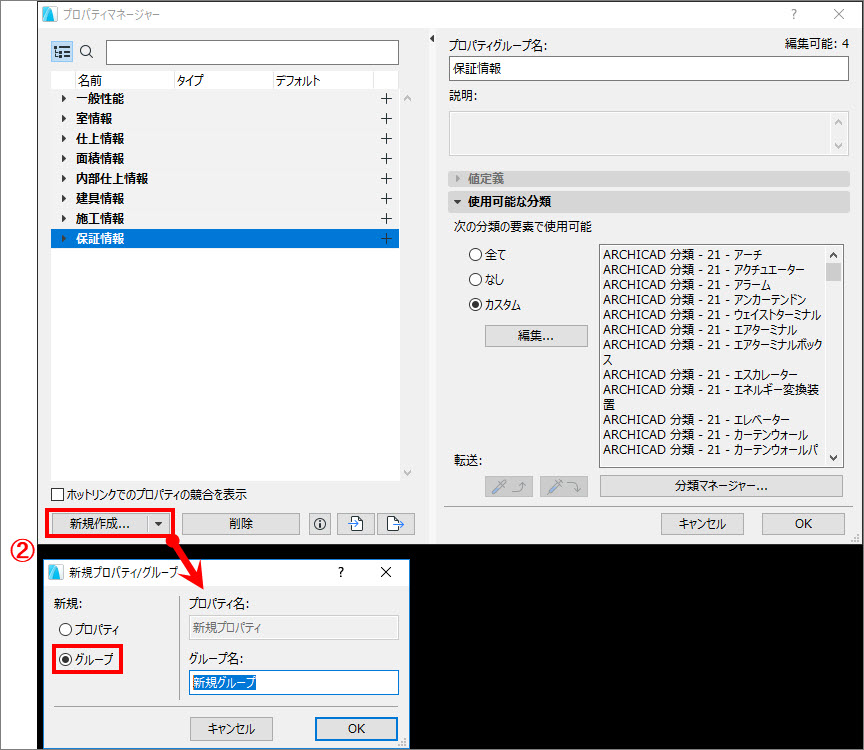864x750 pixels.
Task: Click the 説明 description text area
Action: coord(649,134)
